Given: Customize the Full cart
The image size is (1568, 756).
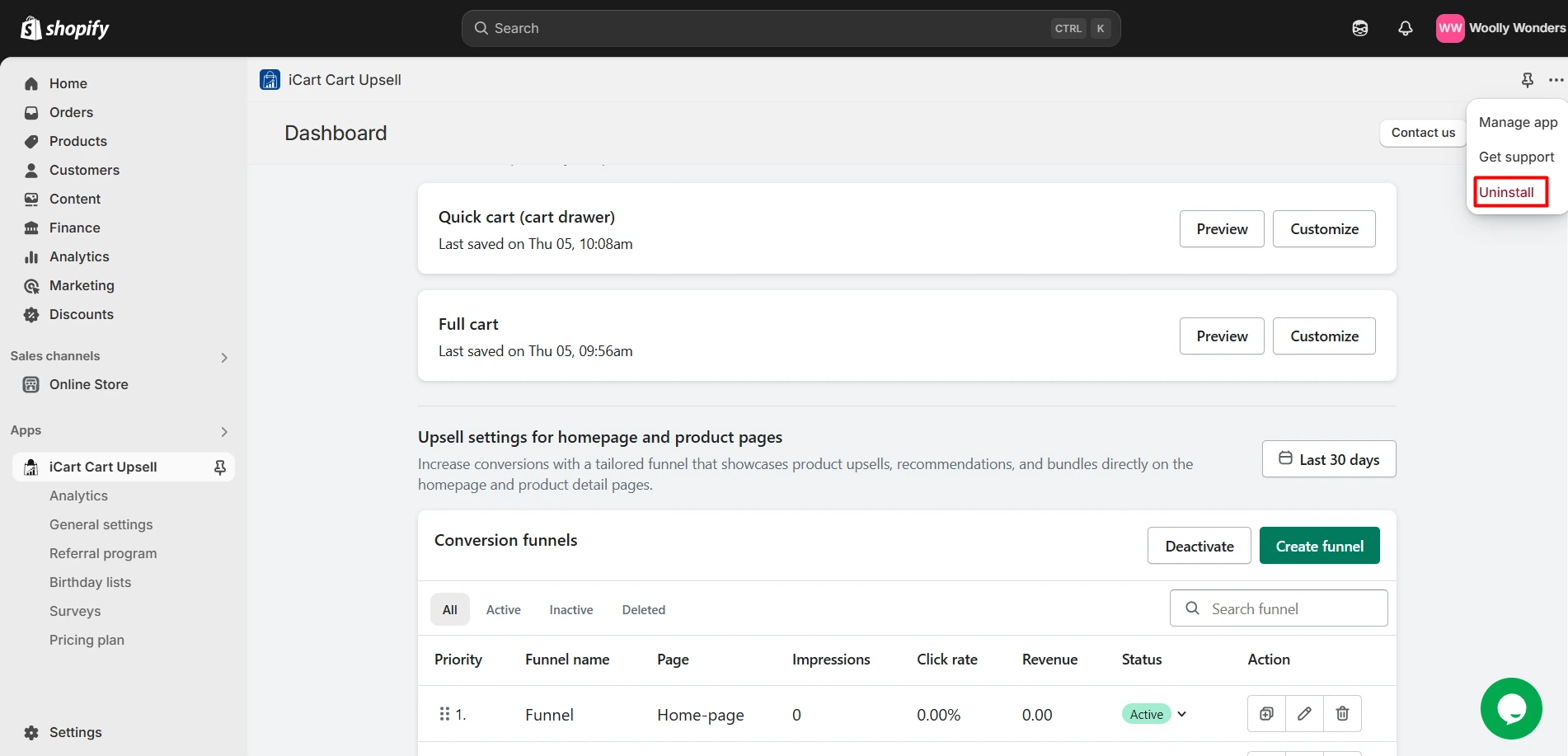Looking at the screenshot, I should point(1324,336).
